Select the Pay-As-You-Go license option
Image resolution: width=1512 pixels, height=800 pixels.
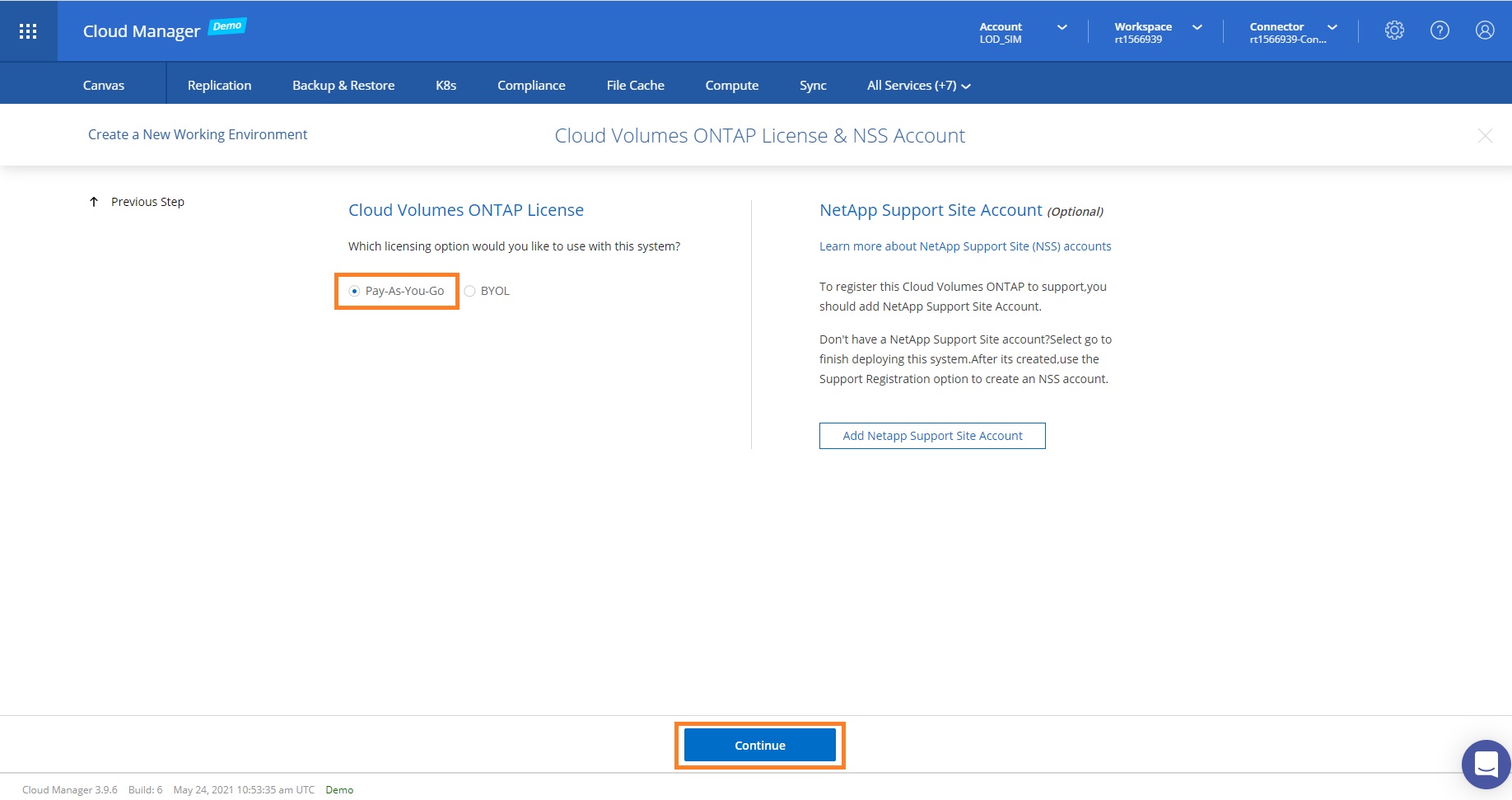[x=355, y=291]
